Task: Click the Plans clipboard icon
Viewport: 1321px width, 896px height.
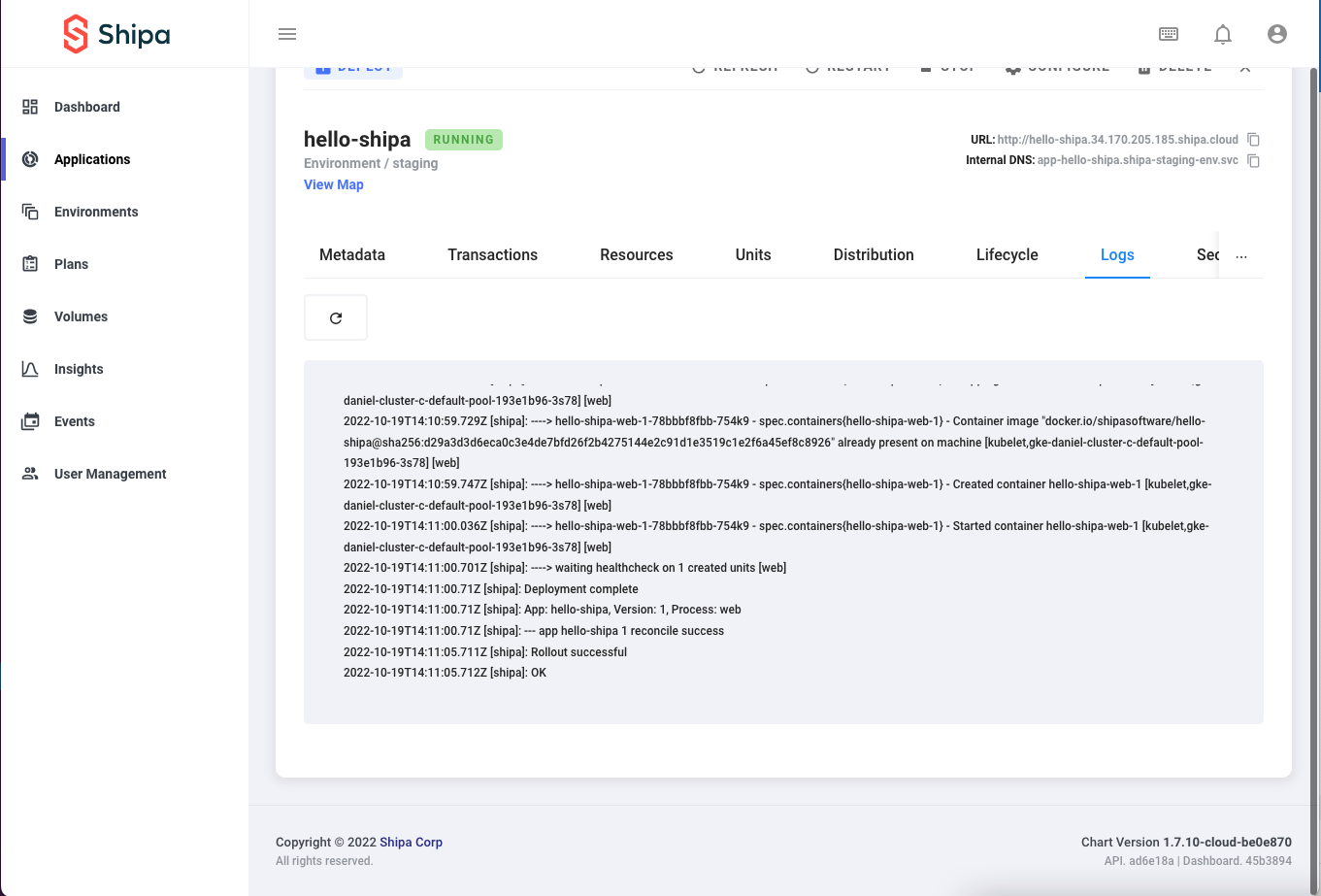Action: [30, 264]
